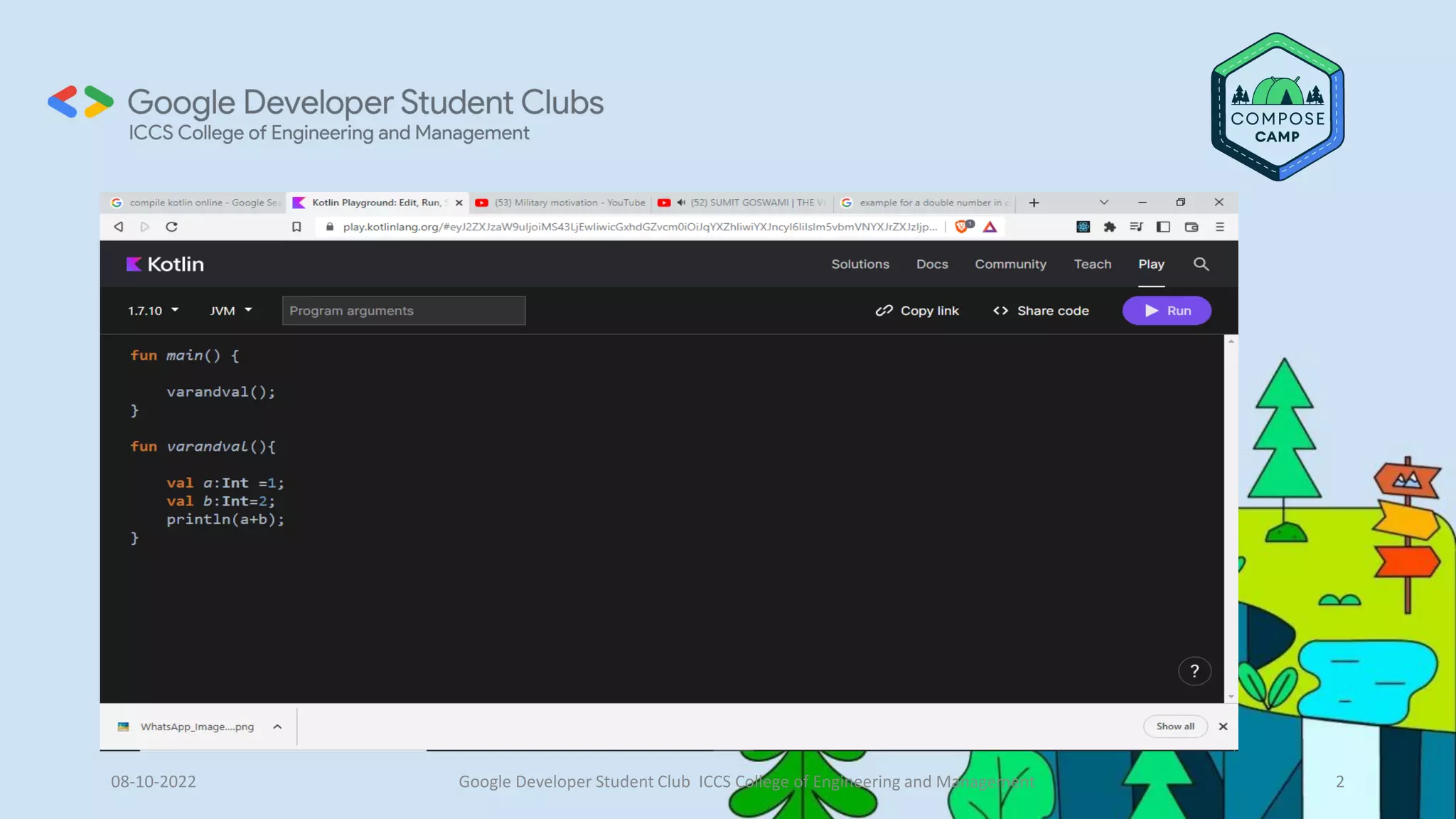Open the browser hamburger menu
Screen dimensions: 1456x819
point(1220,227)
